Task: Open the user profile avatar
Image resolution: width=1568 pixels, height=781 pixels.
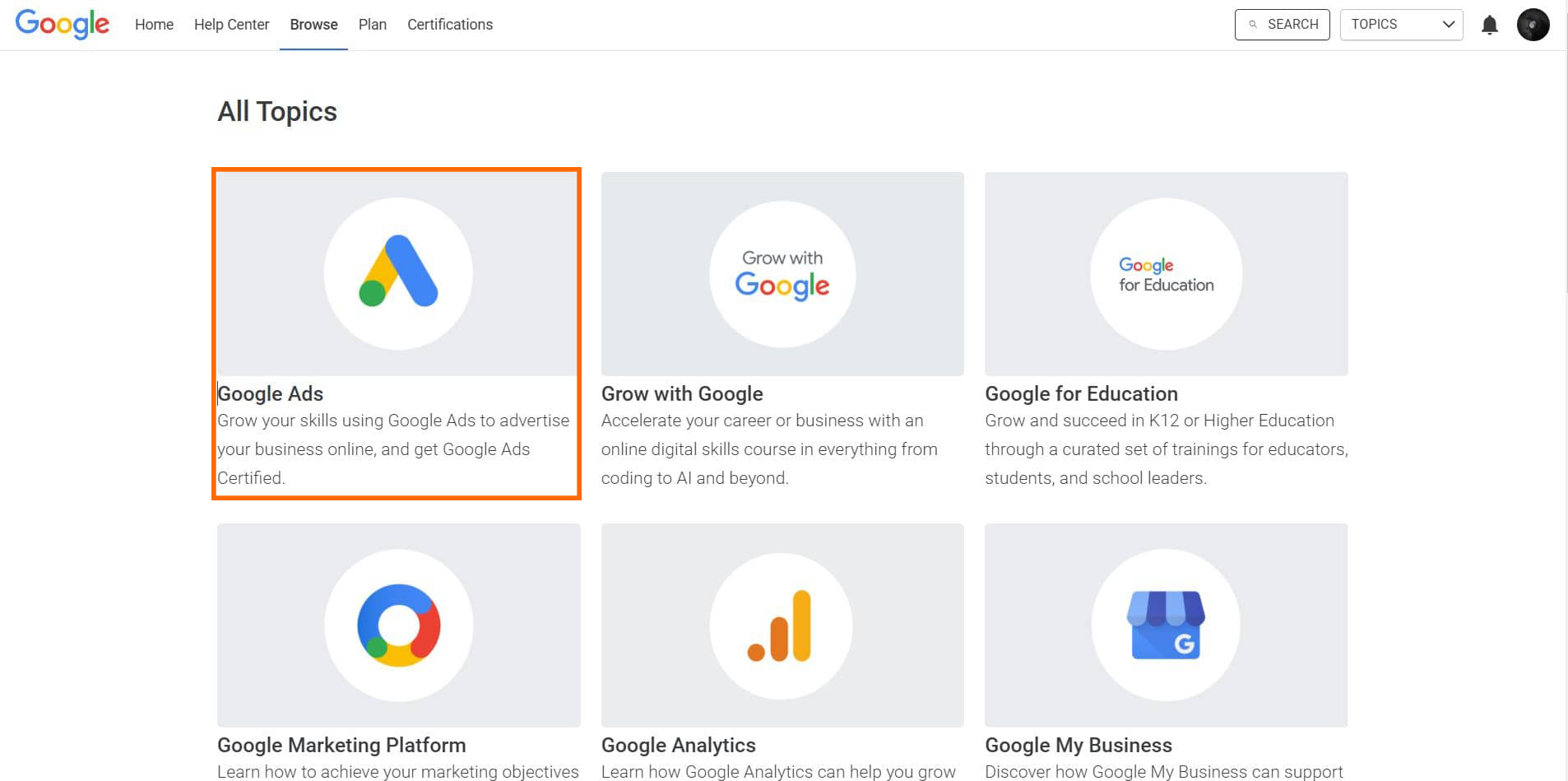Action: click(x=1533, y=25)
